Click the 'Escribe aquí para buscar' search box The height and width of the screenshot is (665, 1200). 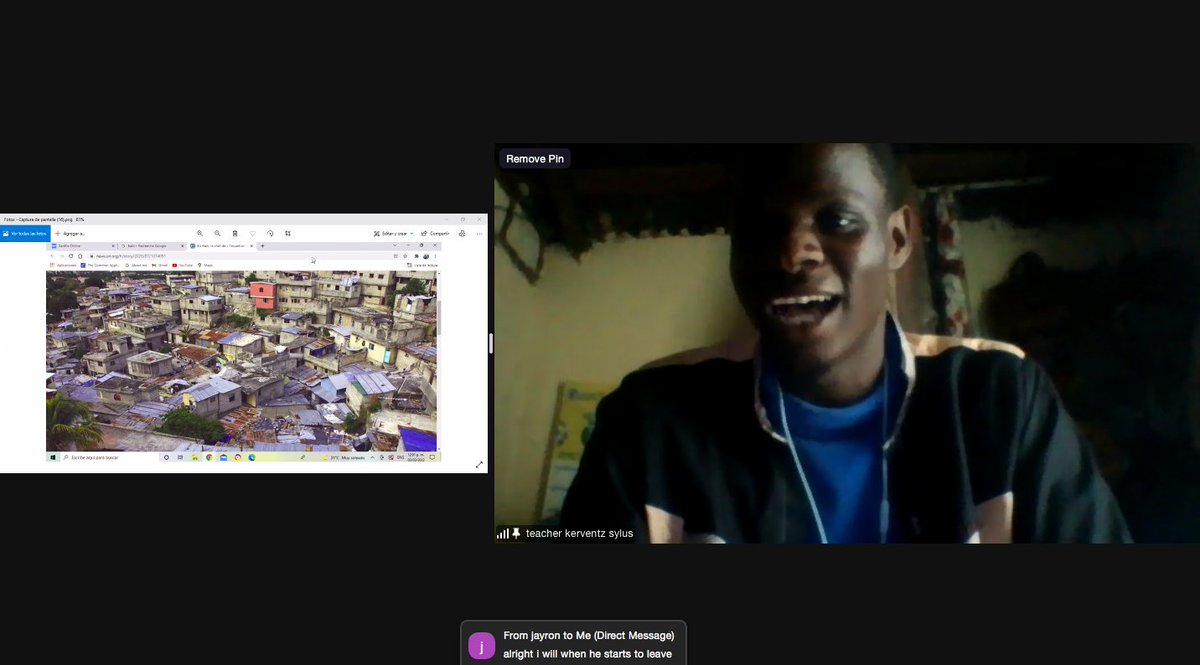(x=110, y=457)
